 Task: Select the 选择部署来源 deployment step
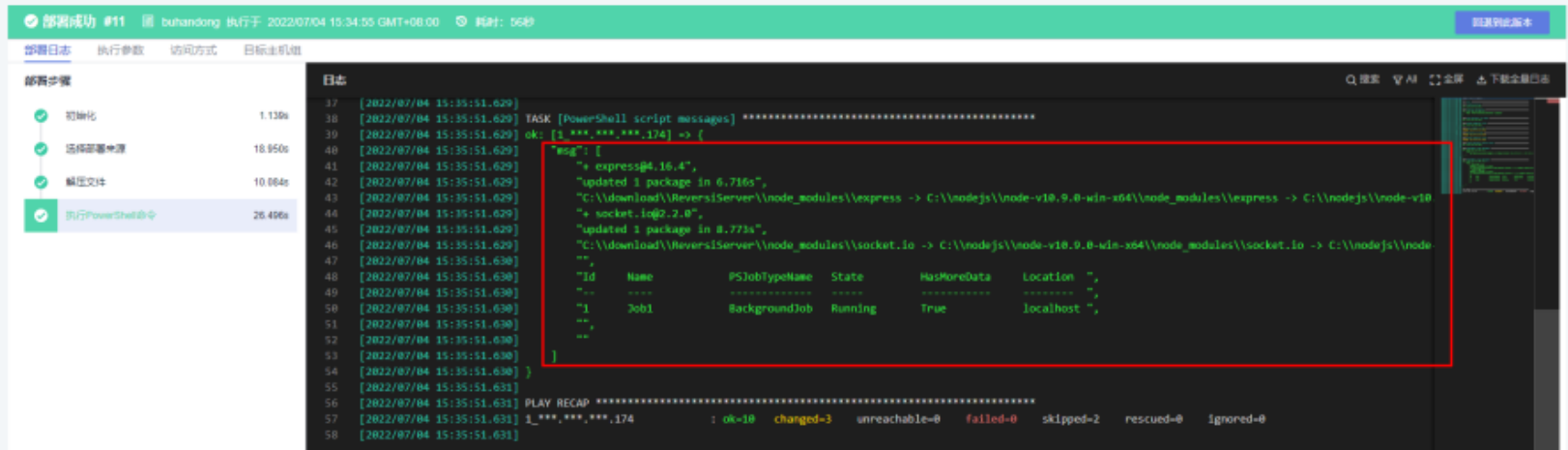pos(160,149)
